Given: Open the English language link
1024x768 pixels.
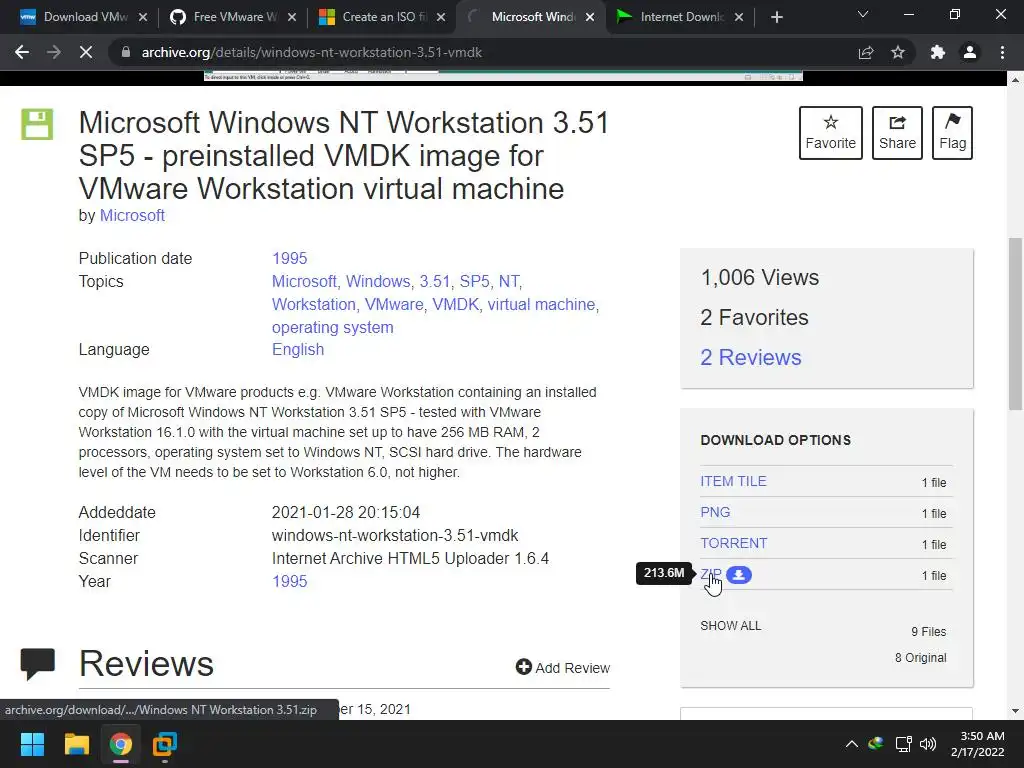Looking at the screenshot, I should (x=298, y=349).
